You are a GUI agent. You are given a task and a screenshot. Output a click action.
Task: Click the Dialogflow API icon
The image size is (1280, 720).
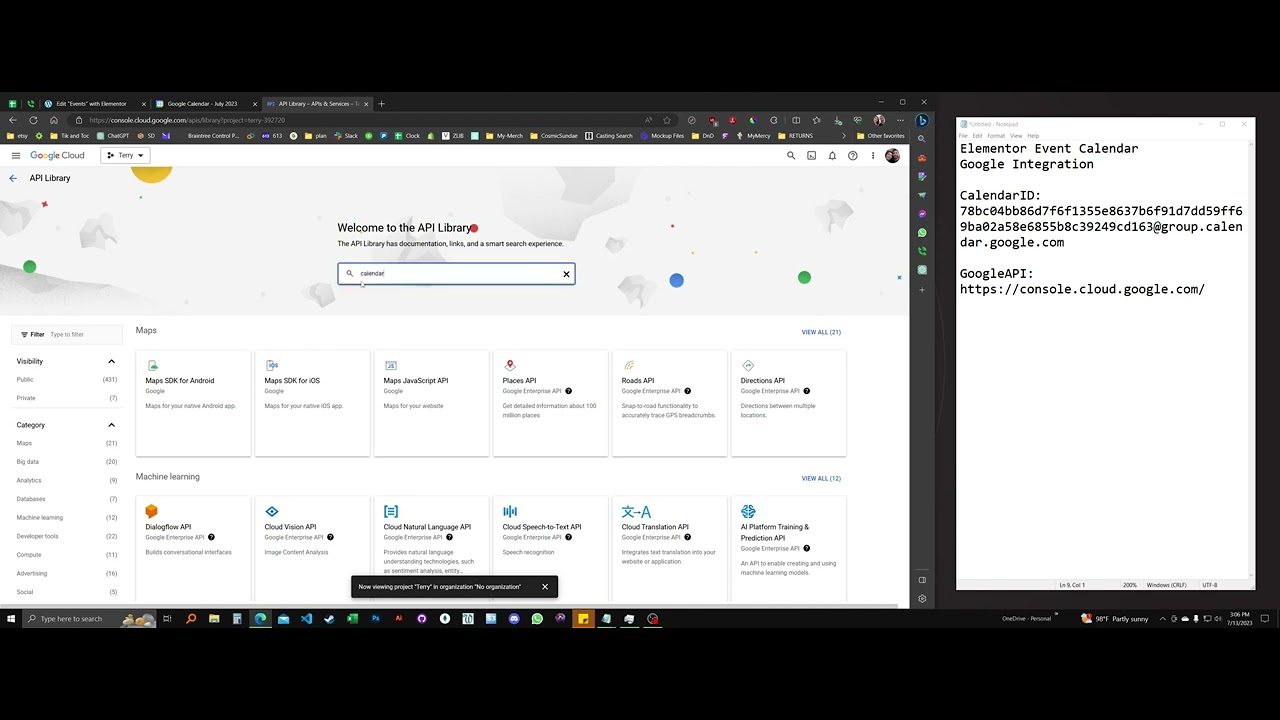point(152,511)
